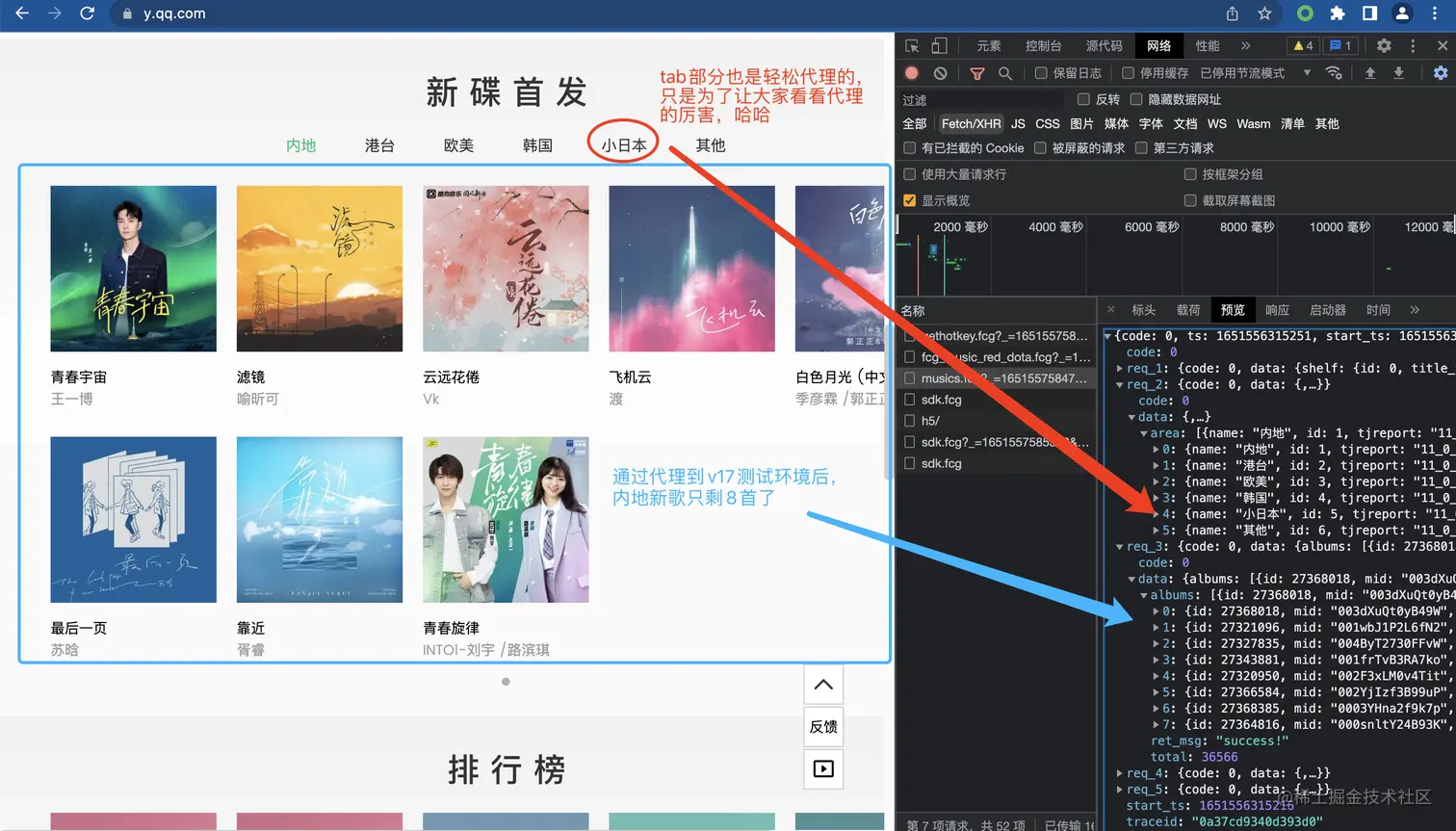Image resolution: width=1456 pixels, height=831 pixels.
Task: Import HAR file with upload arrow
Action: (1370, 73)
